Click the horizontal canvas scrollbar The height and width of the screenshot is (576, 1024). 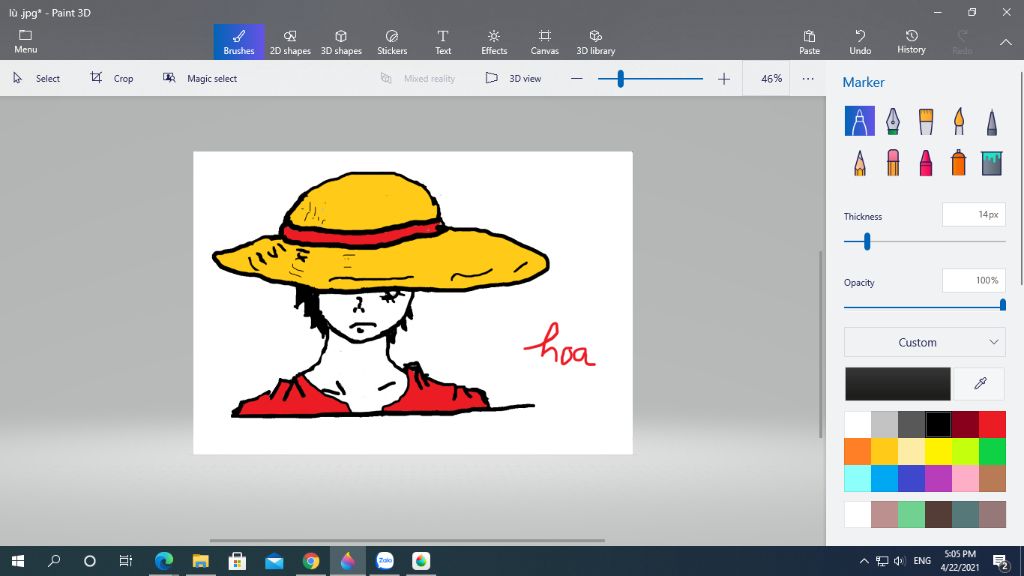click(407, 541)
